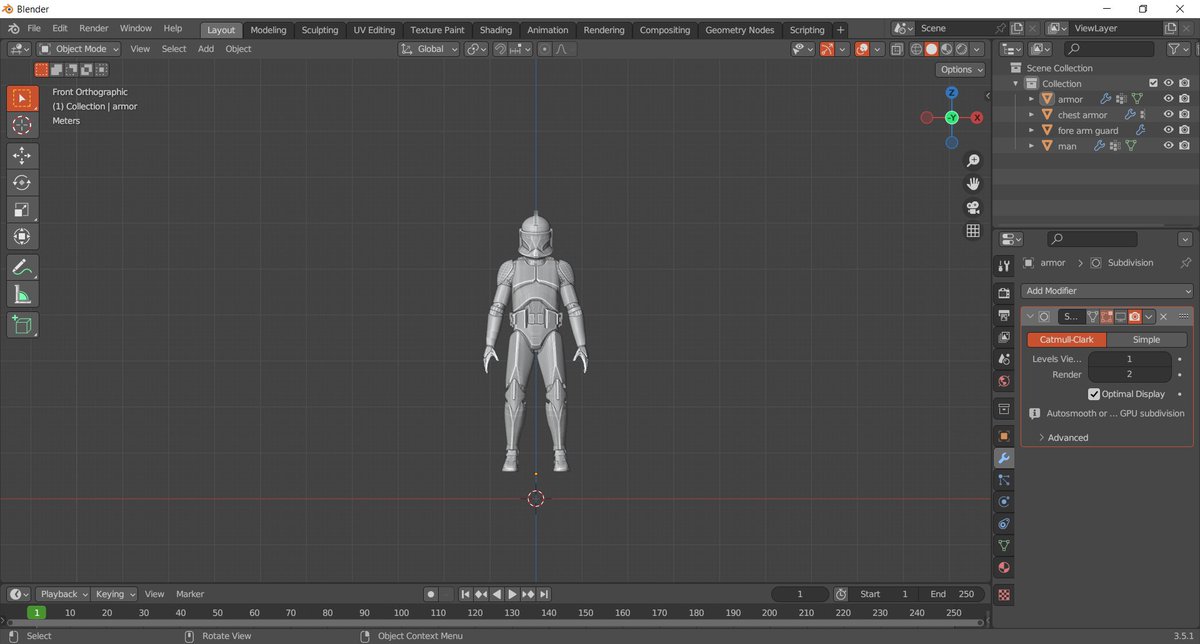Open the Add Modifier dropdown
Screen dimensions: 1200x644
click(1108, 291)
